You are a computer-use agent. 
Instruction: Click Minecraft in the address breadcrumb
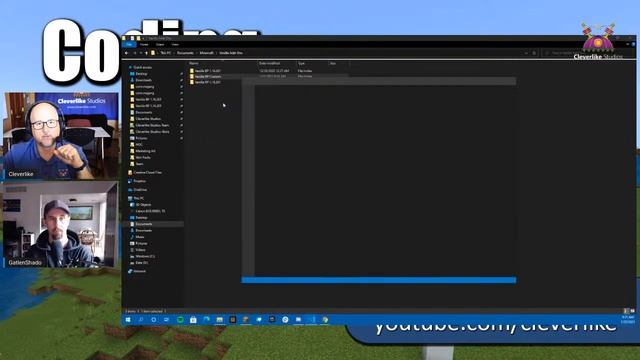pos(207,53)
